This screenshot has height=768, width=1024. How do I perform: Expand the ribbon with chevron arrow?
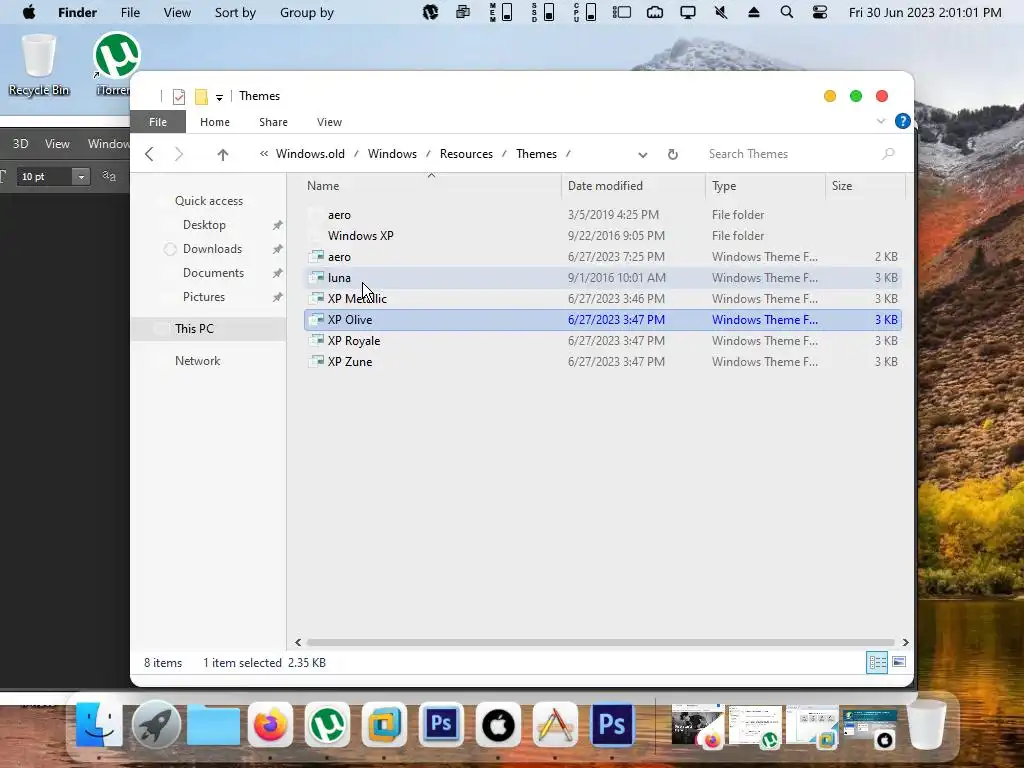coord(880,121)
